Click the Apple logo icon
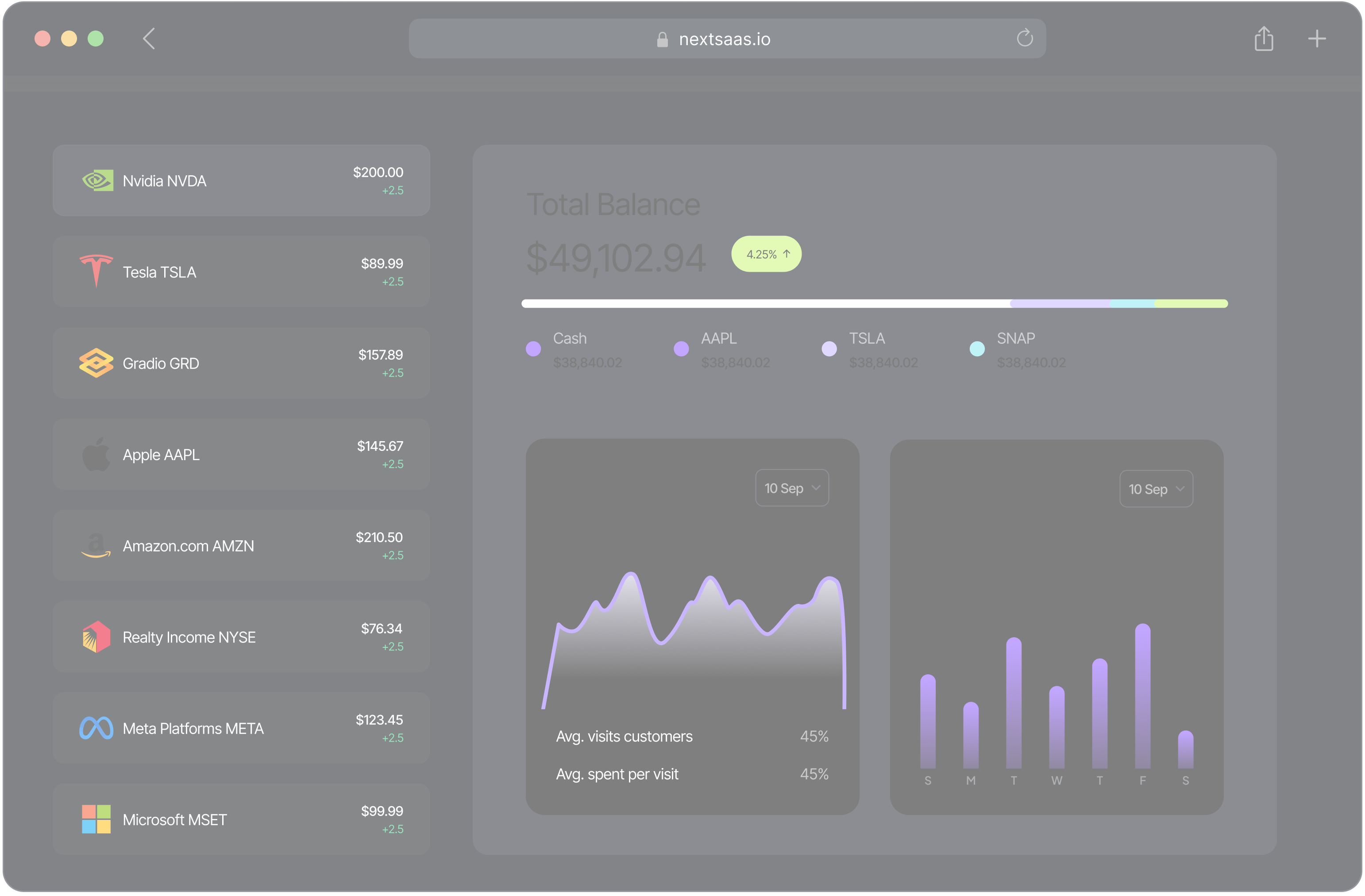1365x896 pixels. [96, 454]
